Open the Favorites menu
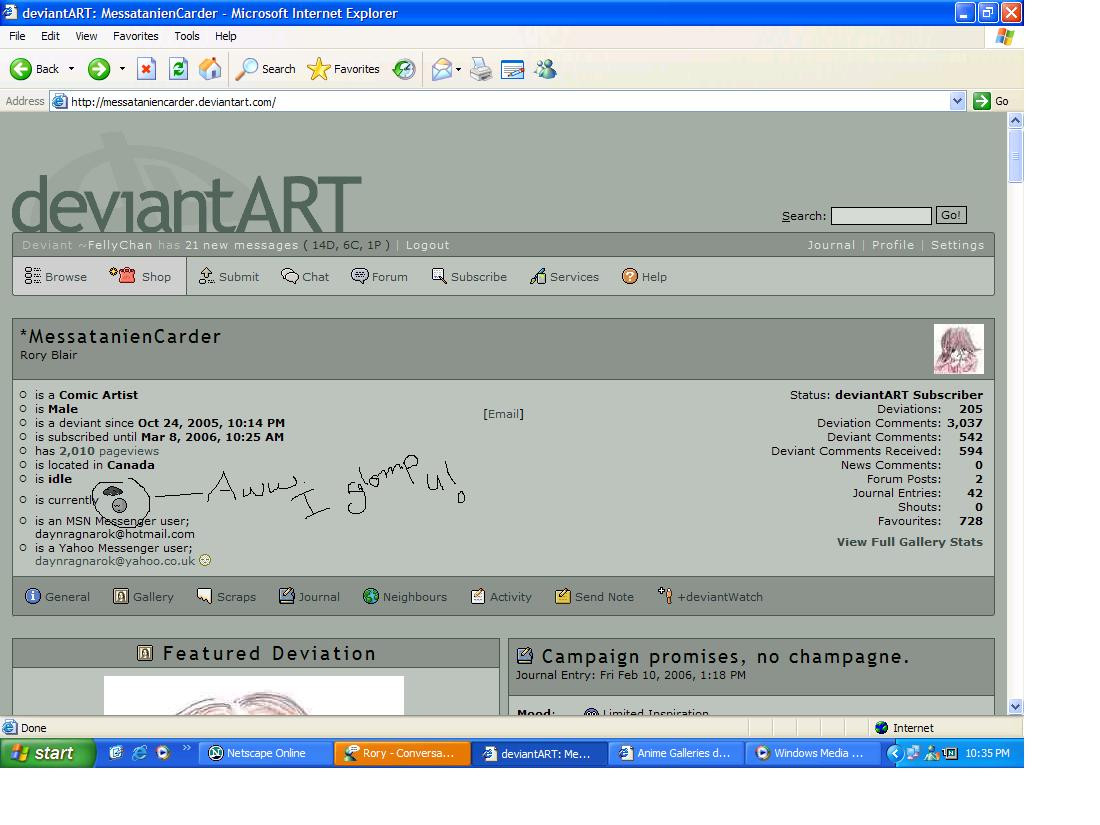The width and height of the screenshot is (1100, 825). (135, 36)
